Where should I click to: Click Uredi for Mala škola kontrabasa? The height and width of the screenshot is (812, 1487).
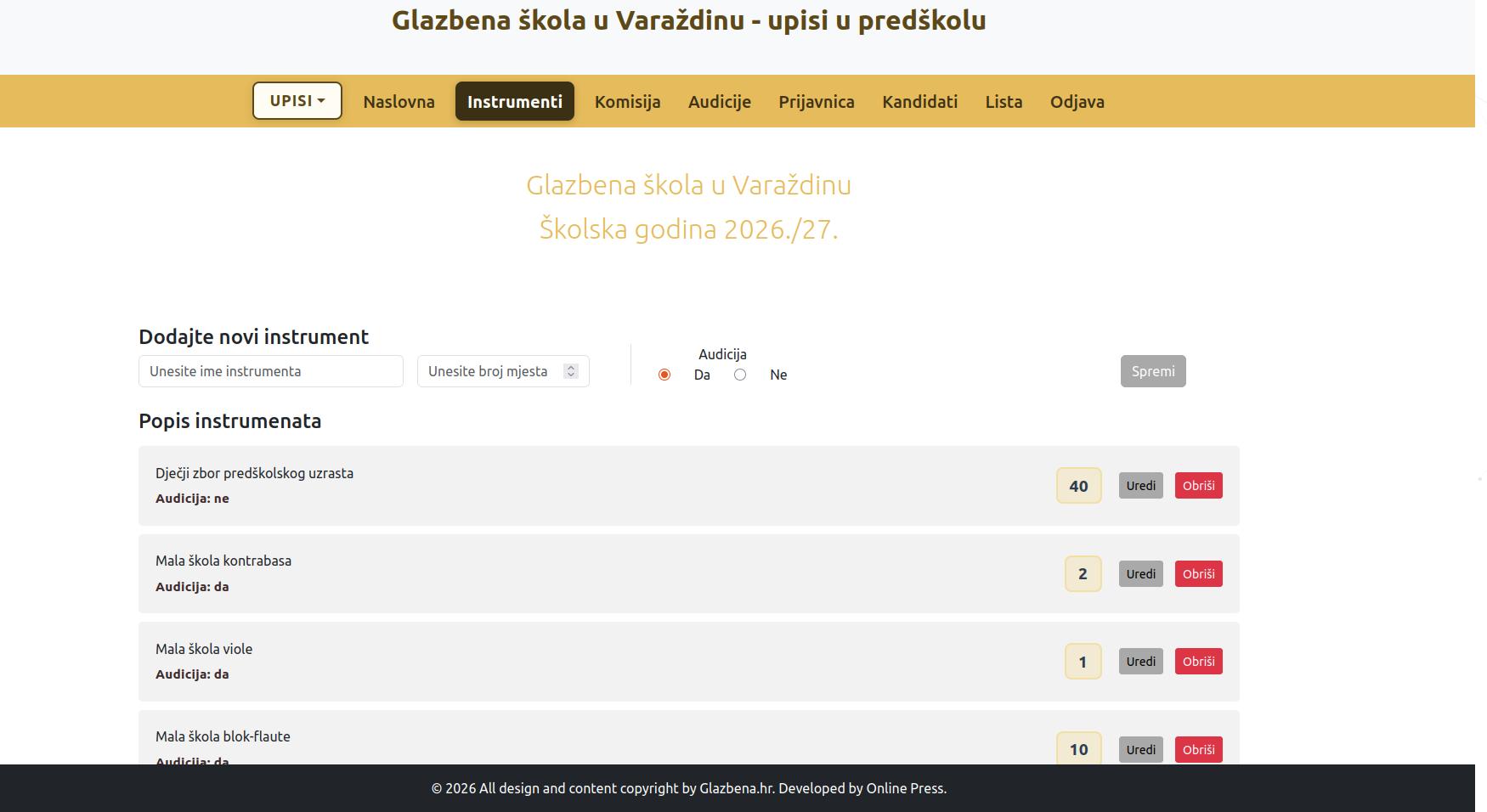pyautogui.click(x=1141, y=574)
